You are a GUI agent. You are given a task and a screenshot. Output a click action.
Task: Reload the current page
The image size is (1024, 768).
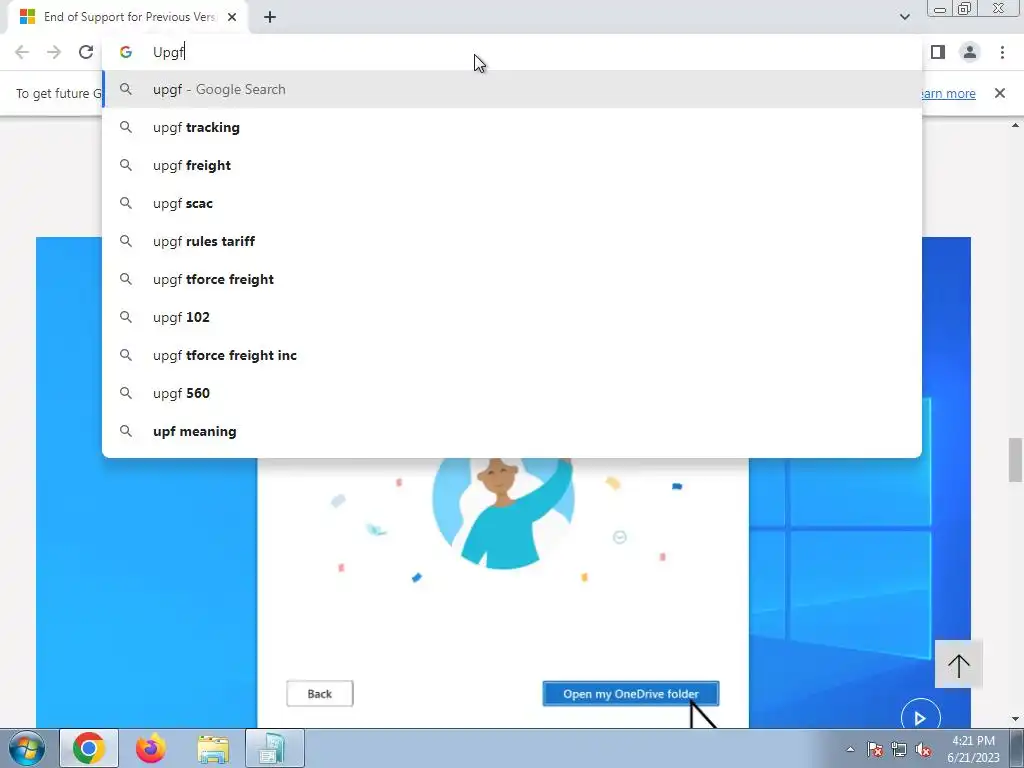pos(86,52)
